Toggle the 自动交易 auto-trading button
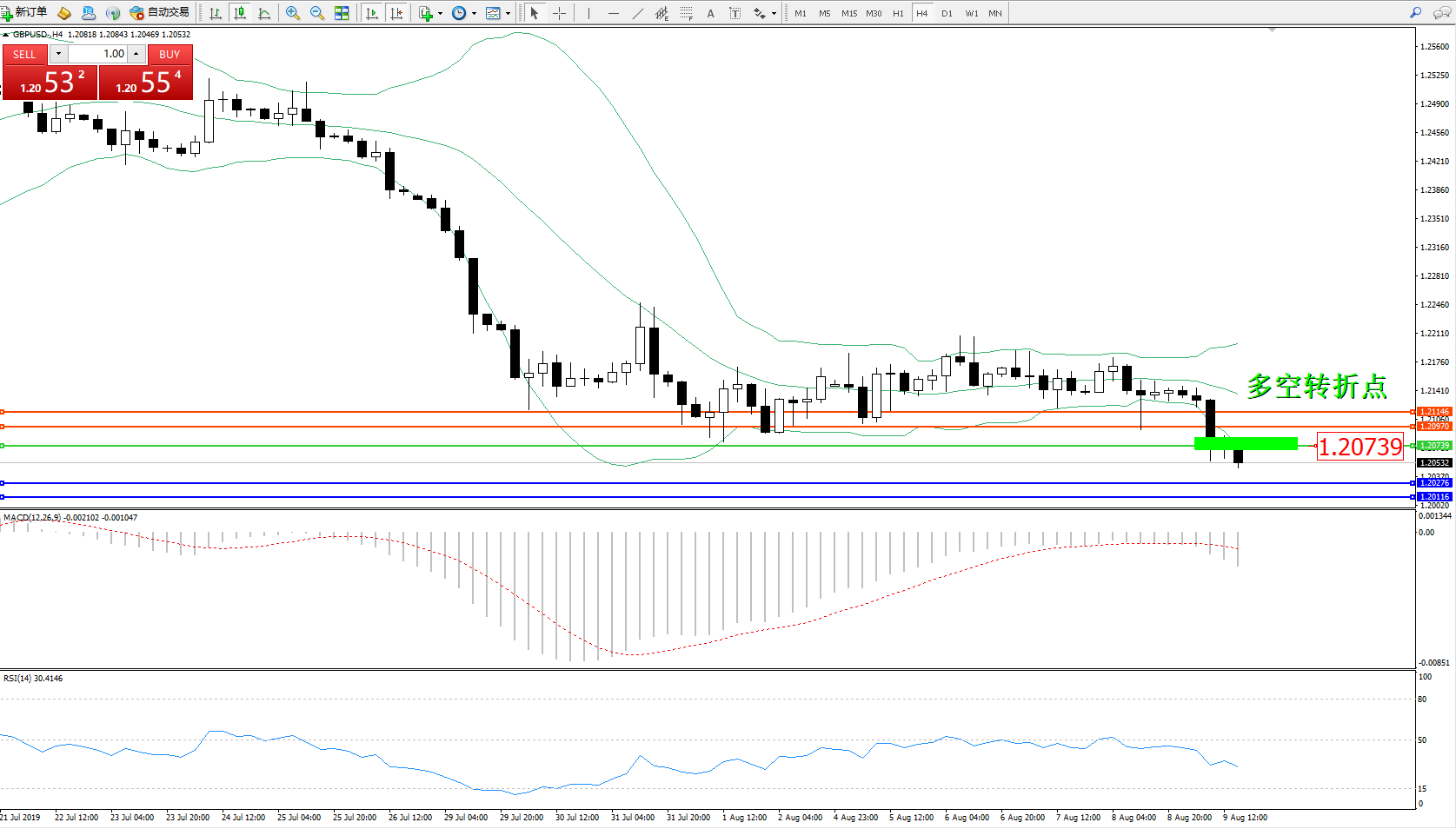 pos(160,13)
